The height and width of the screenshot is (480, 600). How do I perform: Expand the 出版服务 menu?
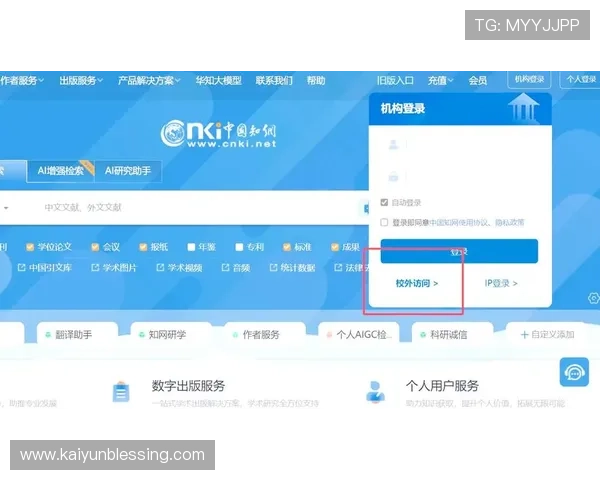[81, 80]
